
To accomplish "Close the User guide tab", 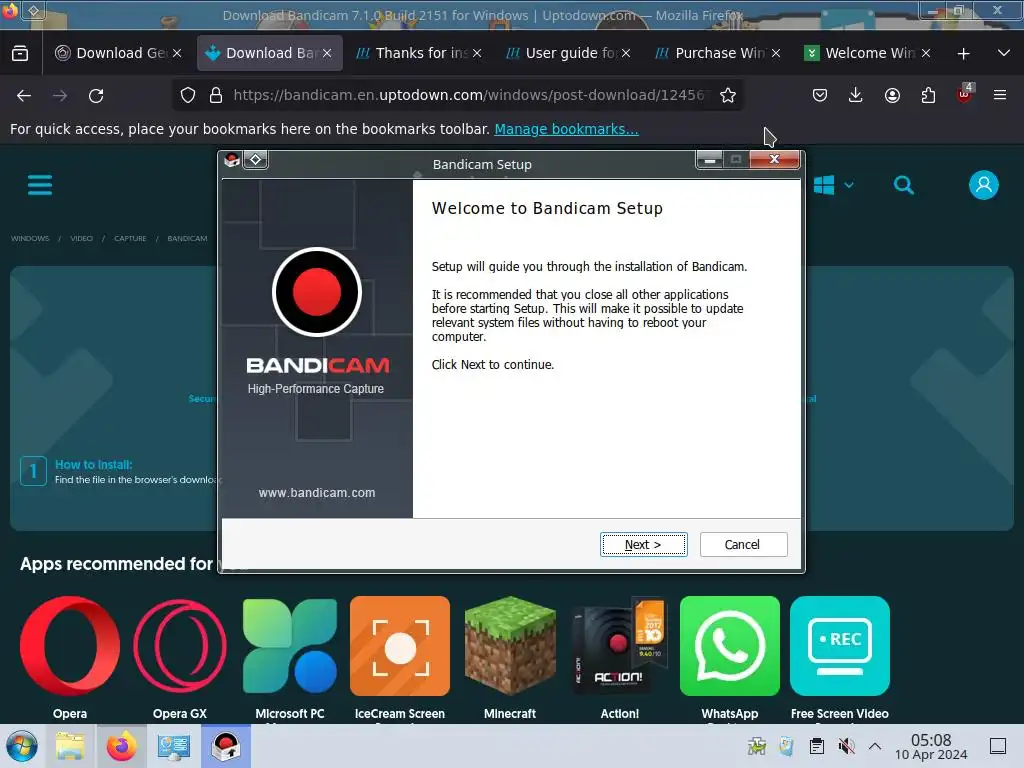I will (626, 54).
